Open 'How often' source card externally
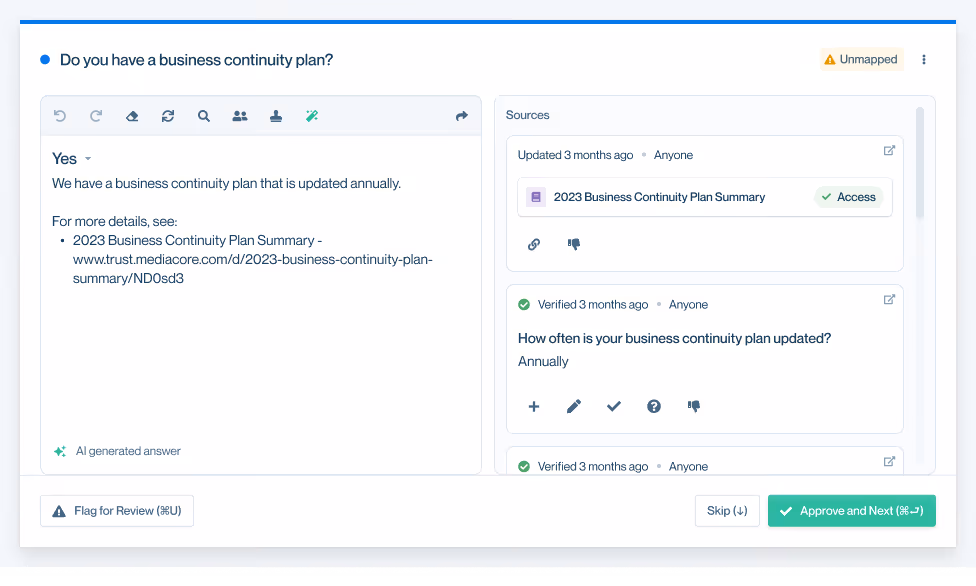Screen dimensions: 976x586 coord(889,300)
